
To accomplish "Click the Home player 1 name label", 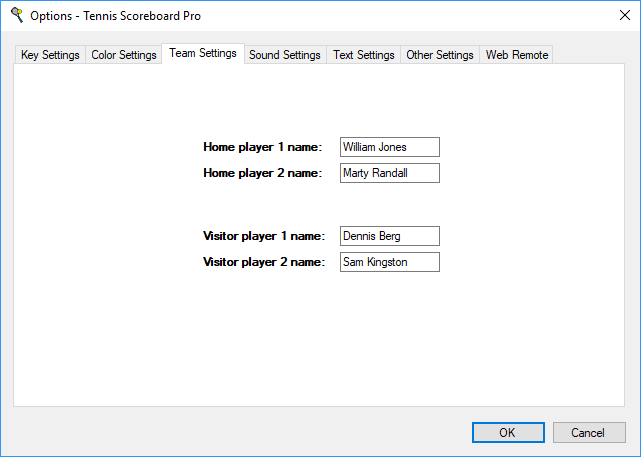I will (x=263, y=147).
